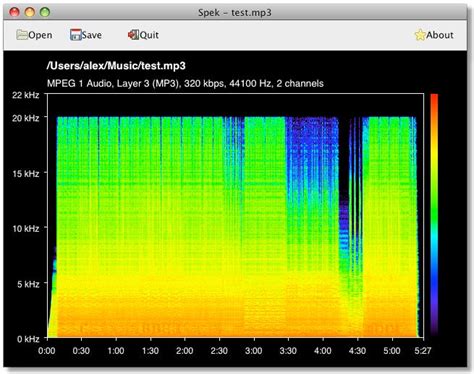This screenshot has width=474, height=374.
Task: Click the About star icon
Action: tap(420, 35)
